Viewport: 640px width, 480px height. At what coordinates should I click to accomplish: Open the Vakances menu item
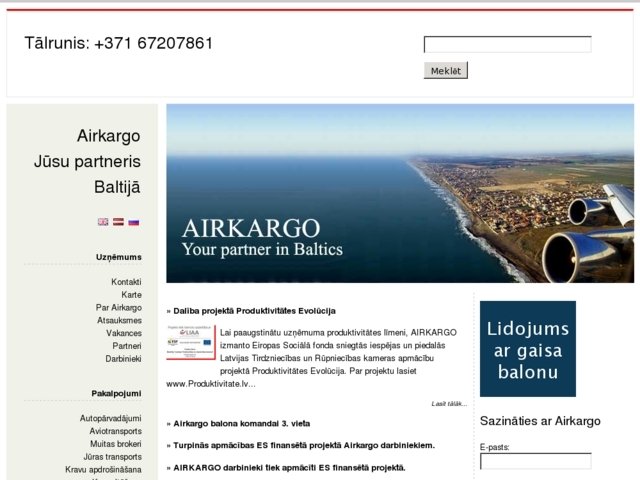coord(124,333)
